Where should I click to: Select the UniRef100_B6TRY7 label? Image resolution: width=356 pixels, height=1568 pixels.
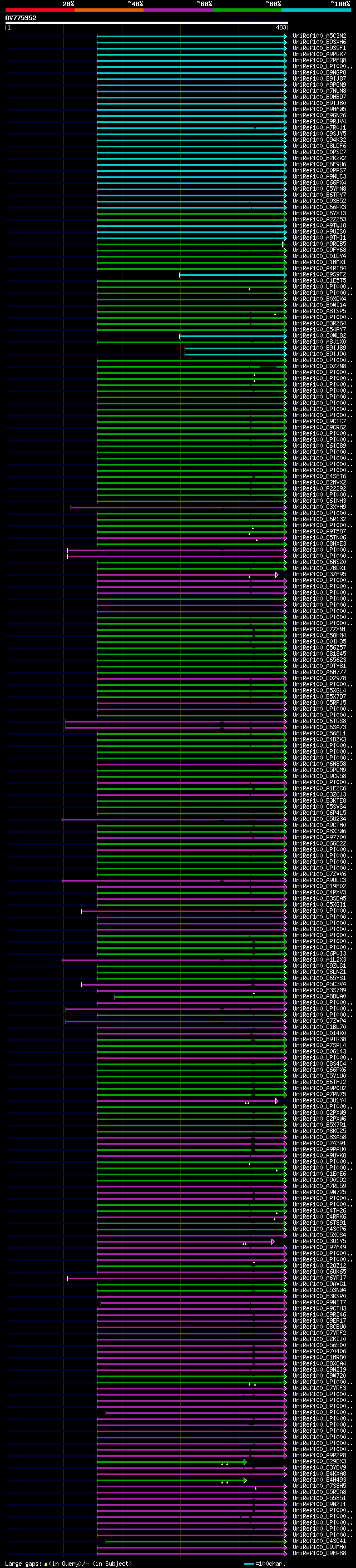point(319,195)
